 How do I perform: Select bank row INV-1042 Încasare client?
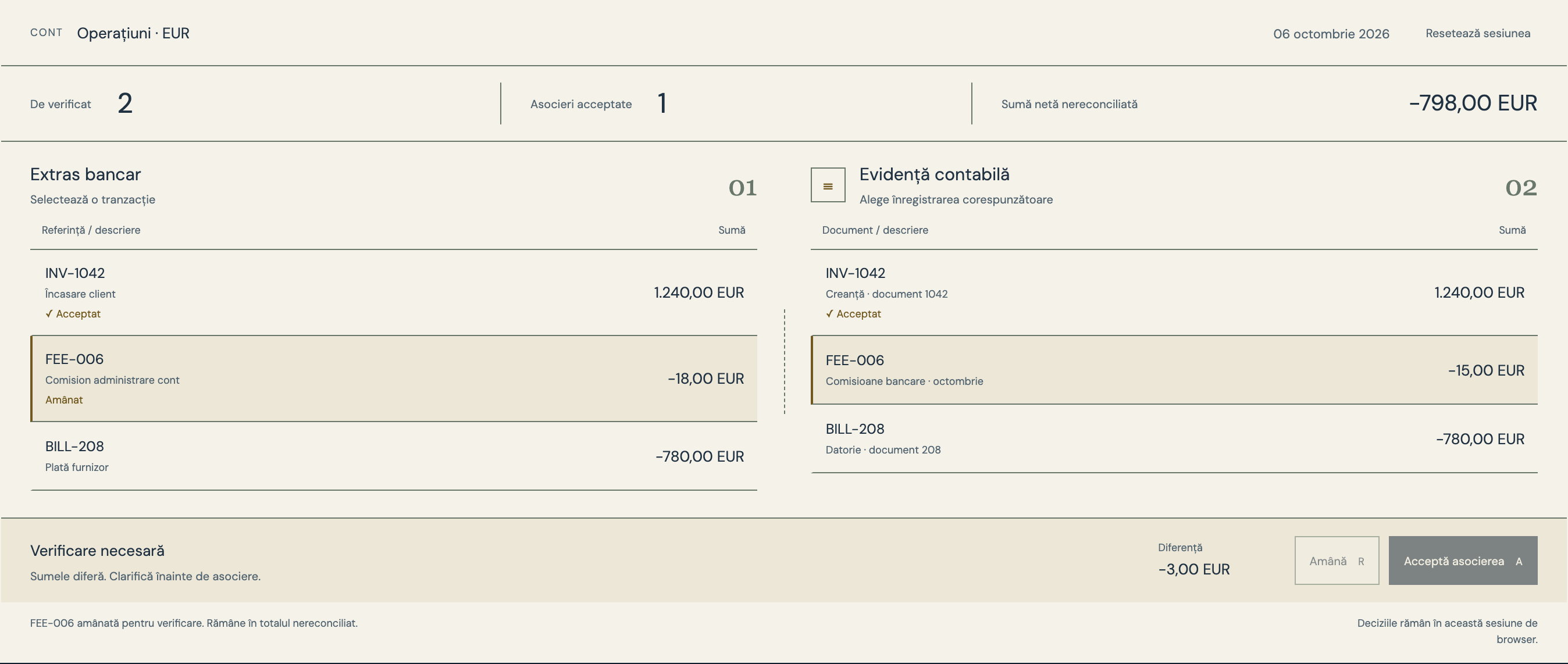394,292
